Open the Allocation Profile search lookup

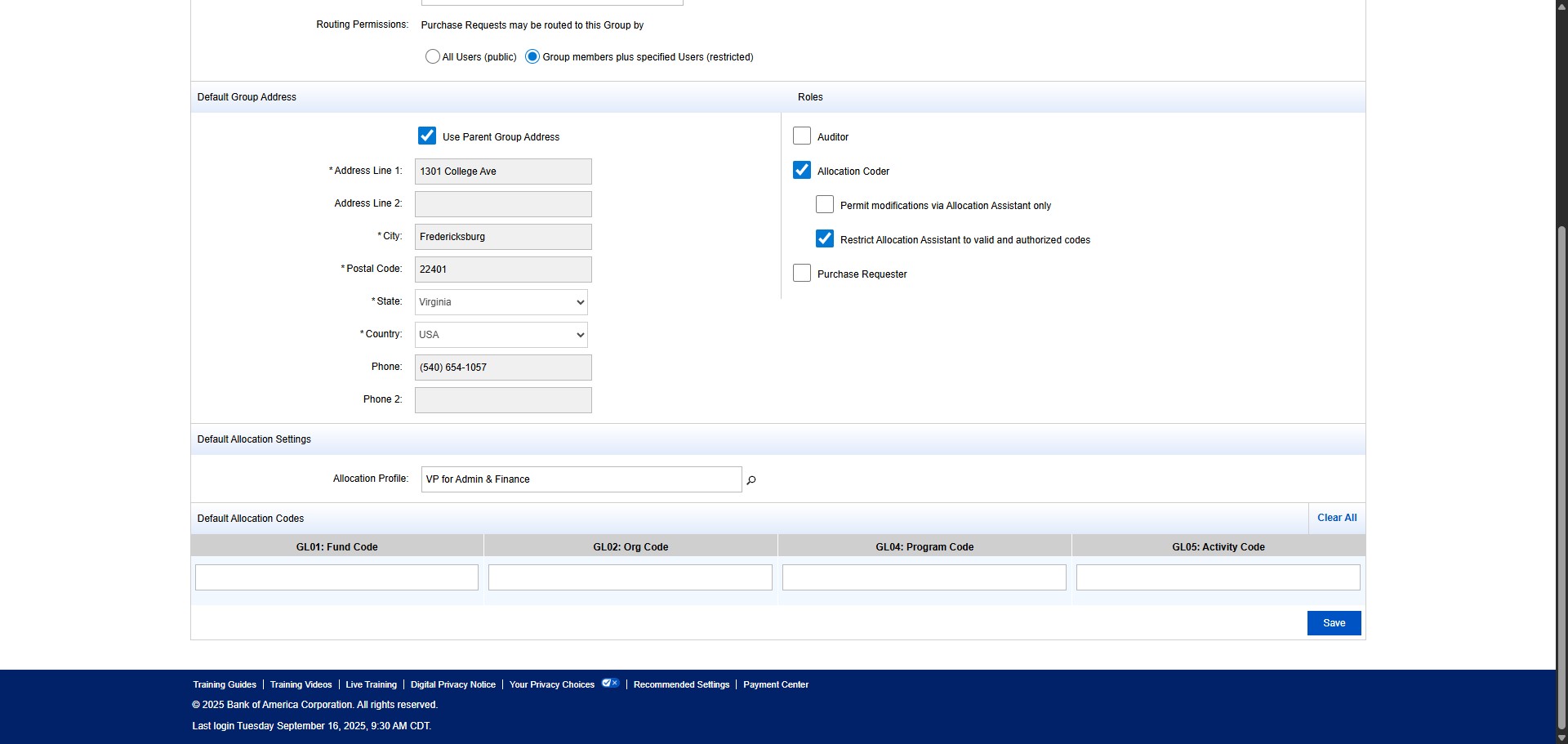pos(751,480)
